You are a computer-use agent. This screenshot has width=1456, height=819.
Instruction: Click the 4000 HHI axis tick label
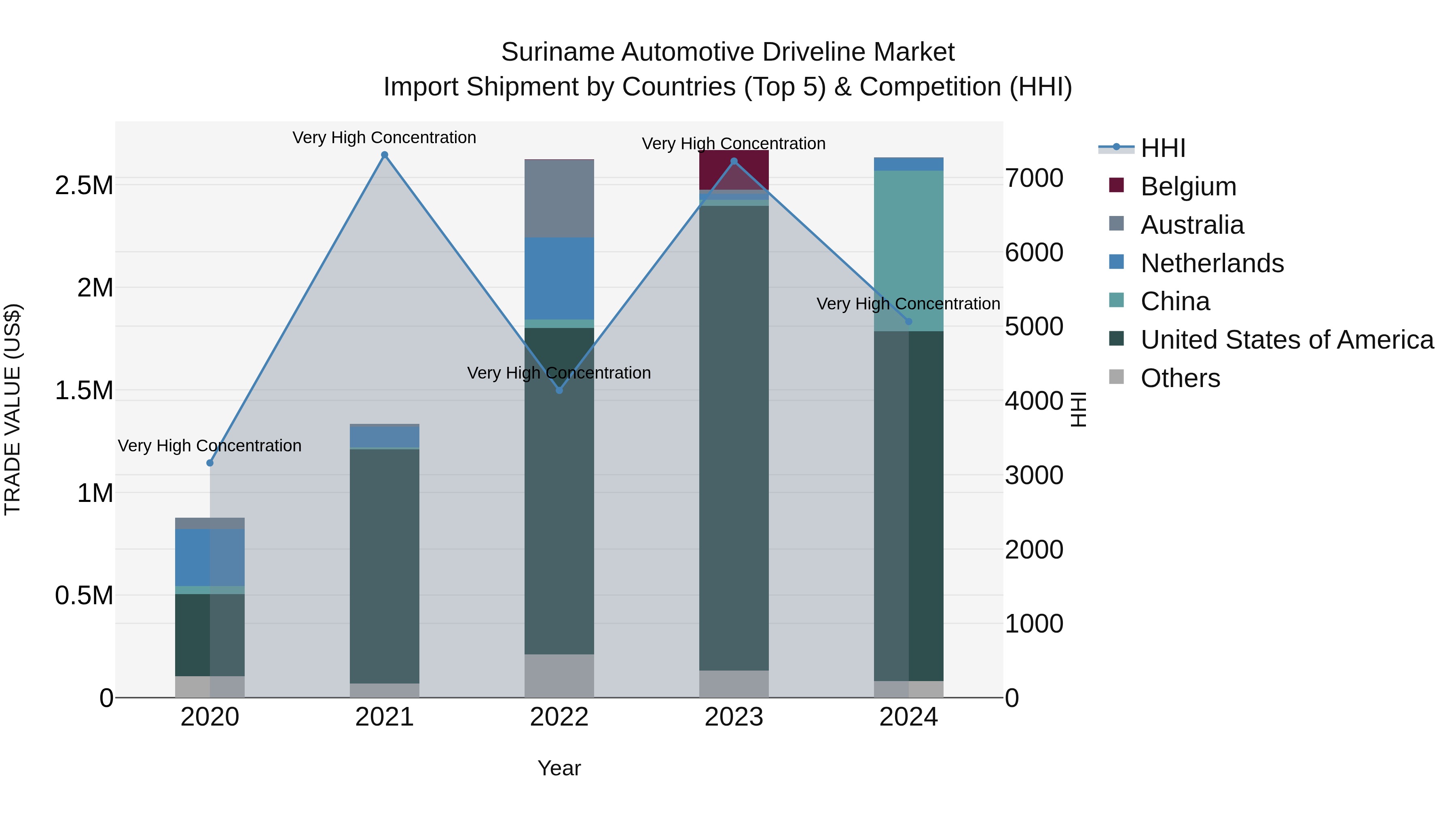(1034, 401)
